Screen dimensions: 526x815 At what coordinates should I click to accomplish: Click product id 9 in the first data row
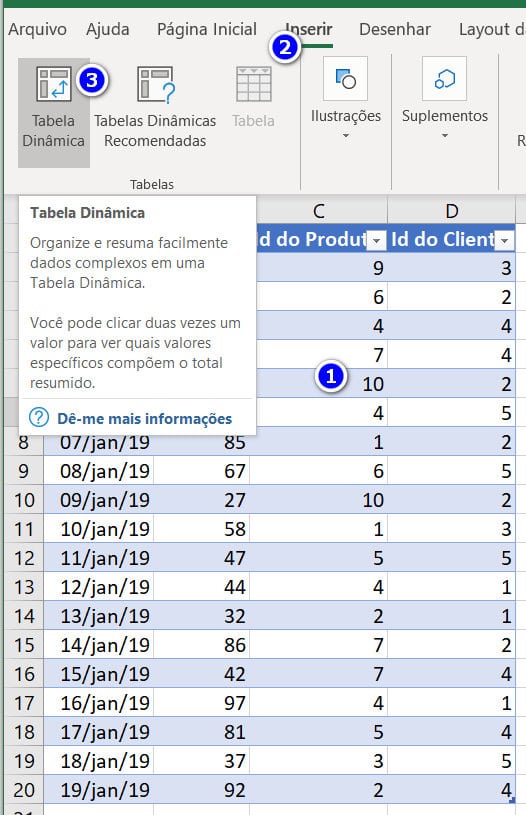pyautogui.click(x=322, y=268)
